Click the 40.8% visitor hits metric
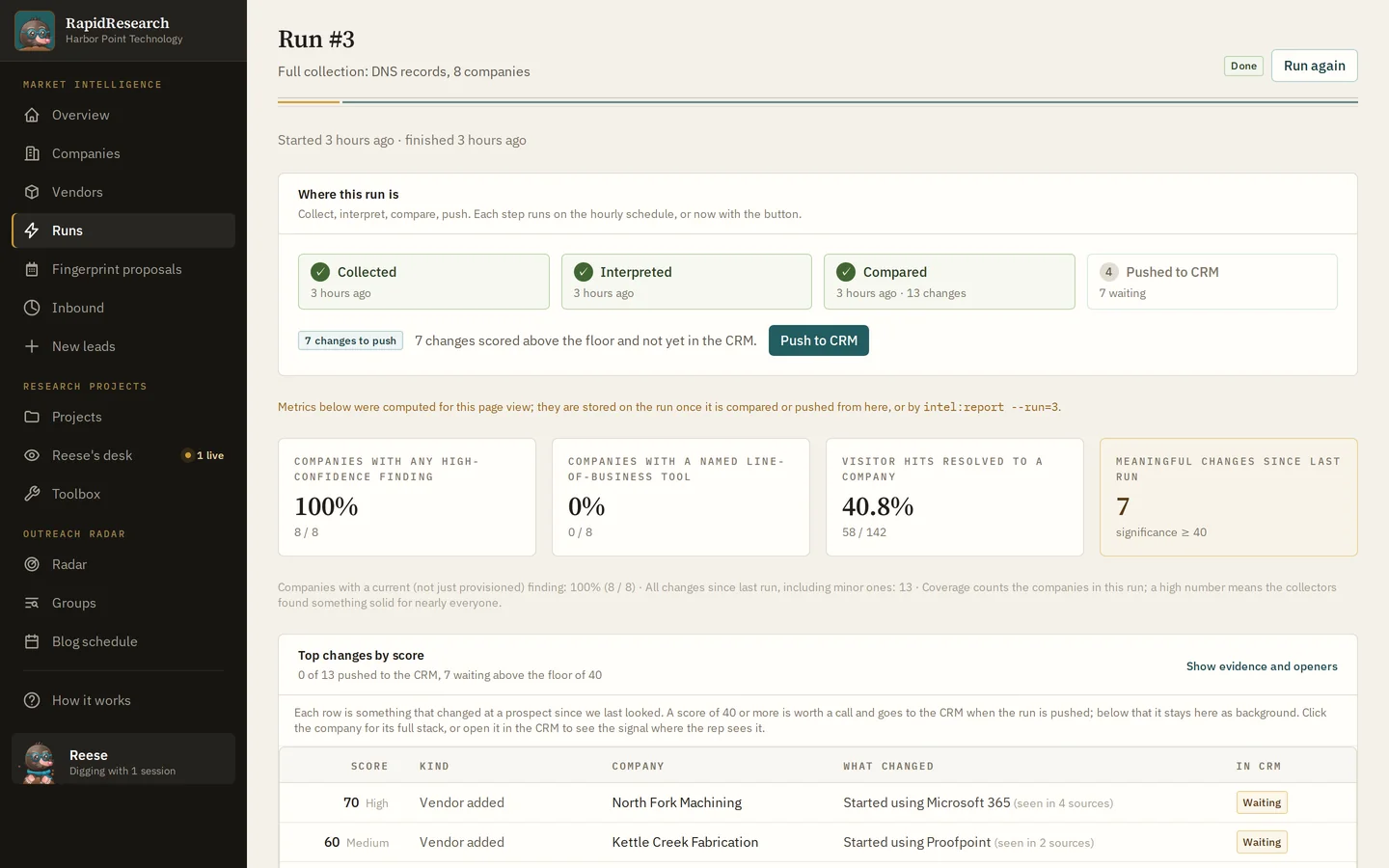Viewport: 1389px width, 868px height. tap(878, 506)
